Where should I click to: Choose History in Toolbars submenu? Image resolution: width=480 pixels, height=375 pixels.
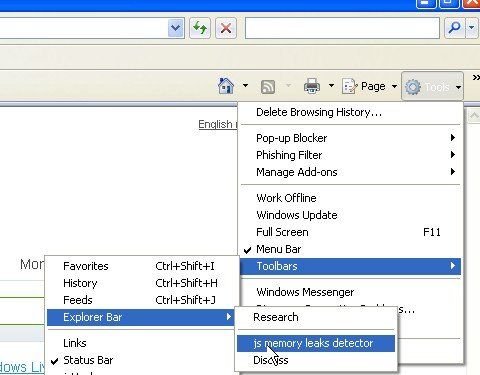click(x=142, y=283)
